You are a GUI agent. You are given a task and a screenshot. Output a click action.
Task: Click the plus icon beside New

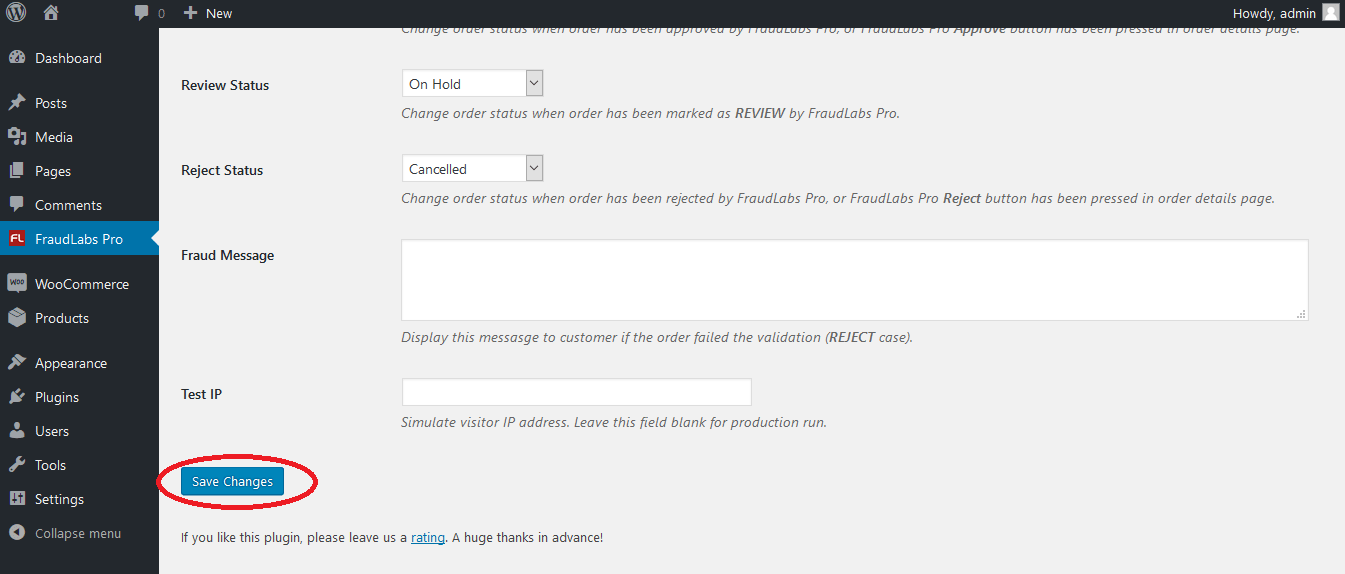[x=191, y=13]
